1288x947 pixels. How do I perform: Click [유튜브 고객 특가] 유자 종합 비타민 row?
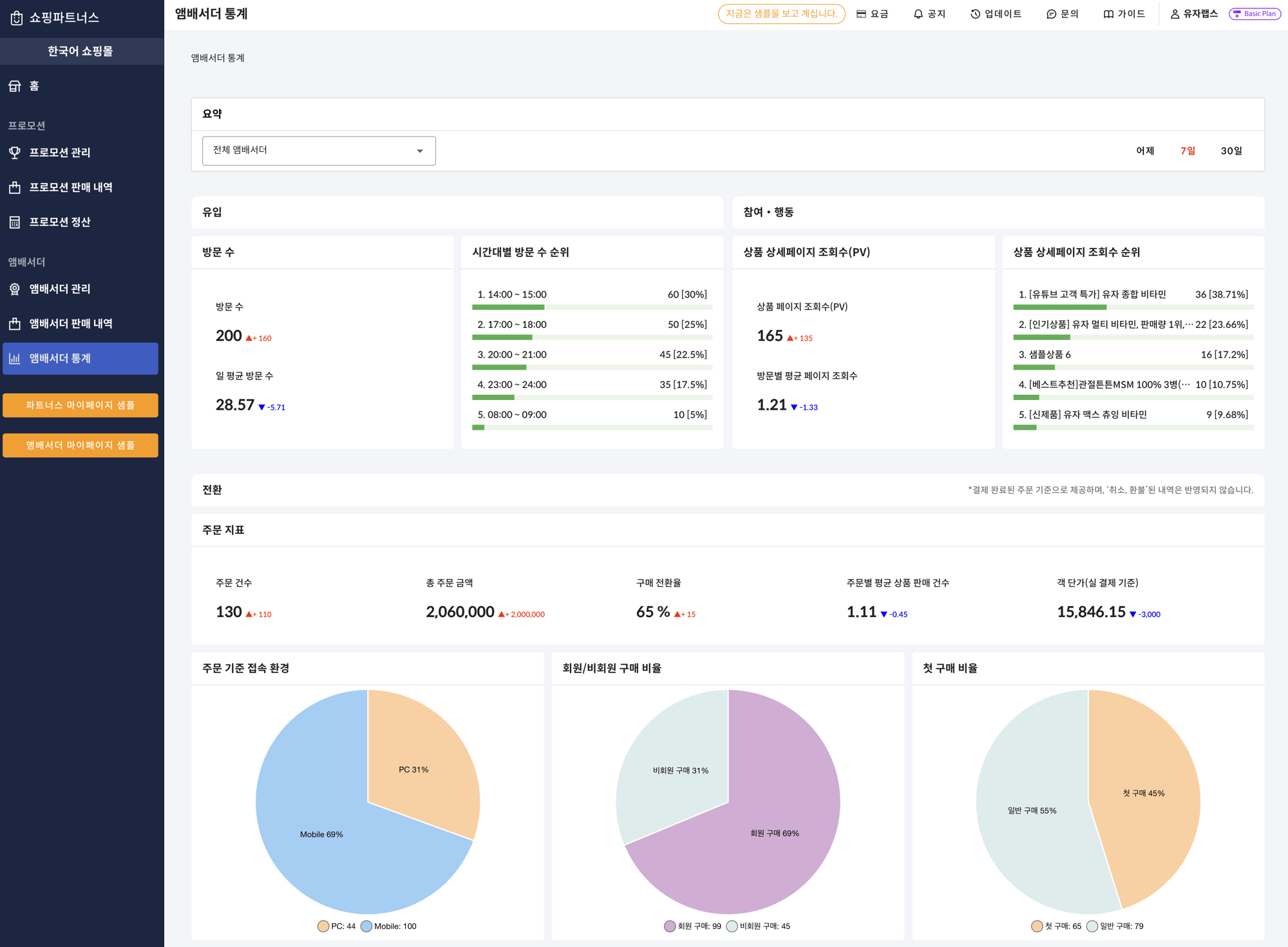coord(1133,299)
